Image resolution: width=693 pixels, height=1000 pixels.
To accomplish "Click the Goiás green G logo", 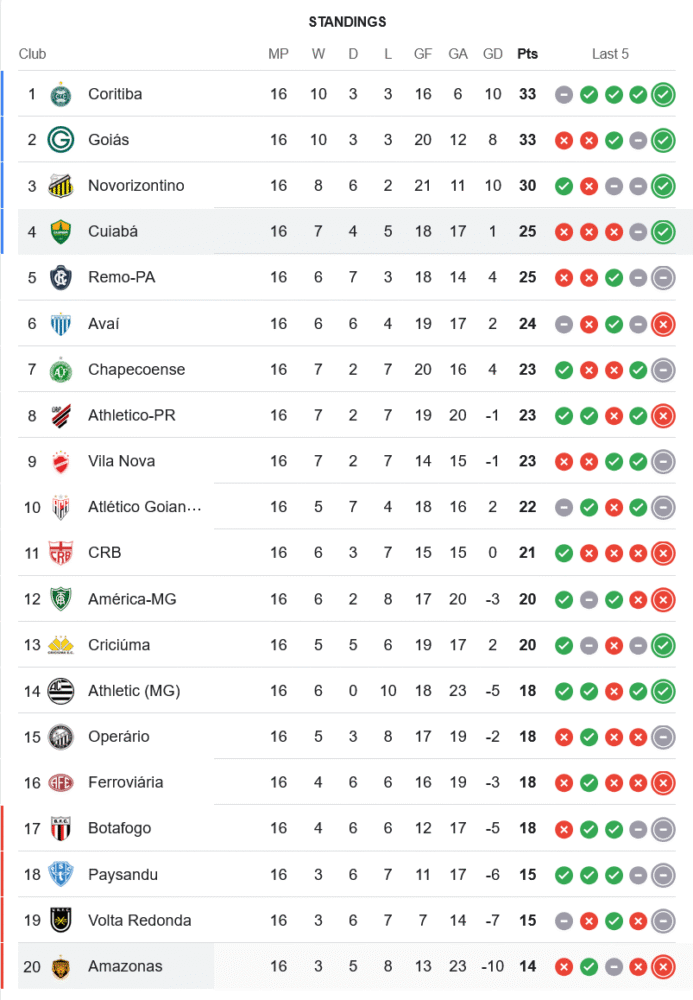I will pyautogui.click(x=61, y=140).
